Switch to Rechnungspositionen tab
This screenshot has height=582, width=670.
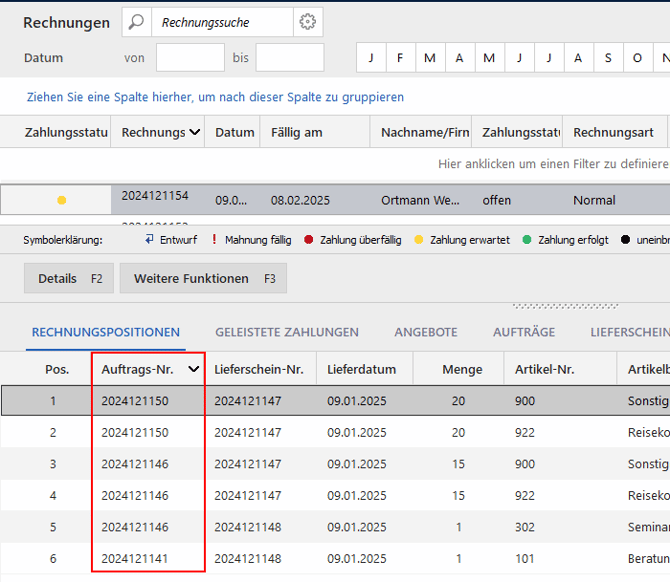tap(106, 332)
